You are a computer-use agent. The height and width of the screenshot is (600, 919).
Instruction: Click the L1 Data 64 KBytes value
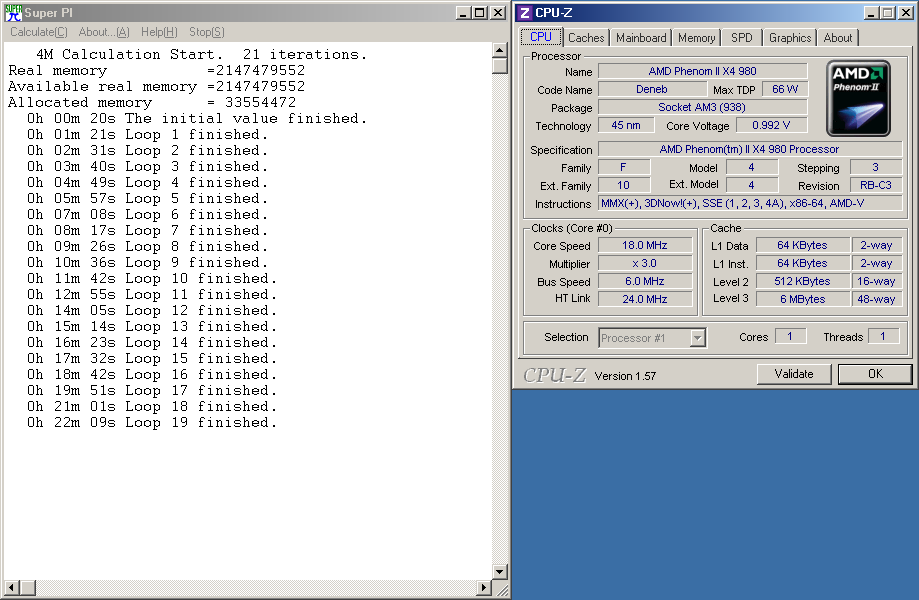point(802,245)
